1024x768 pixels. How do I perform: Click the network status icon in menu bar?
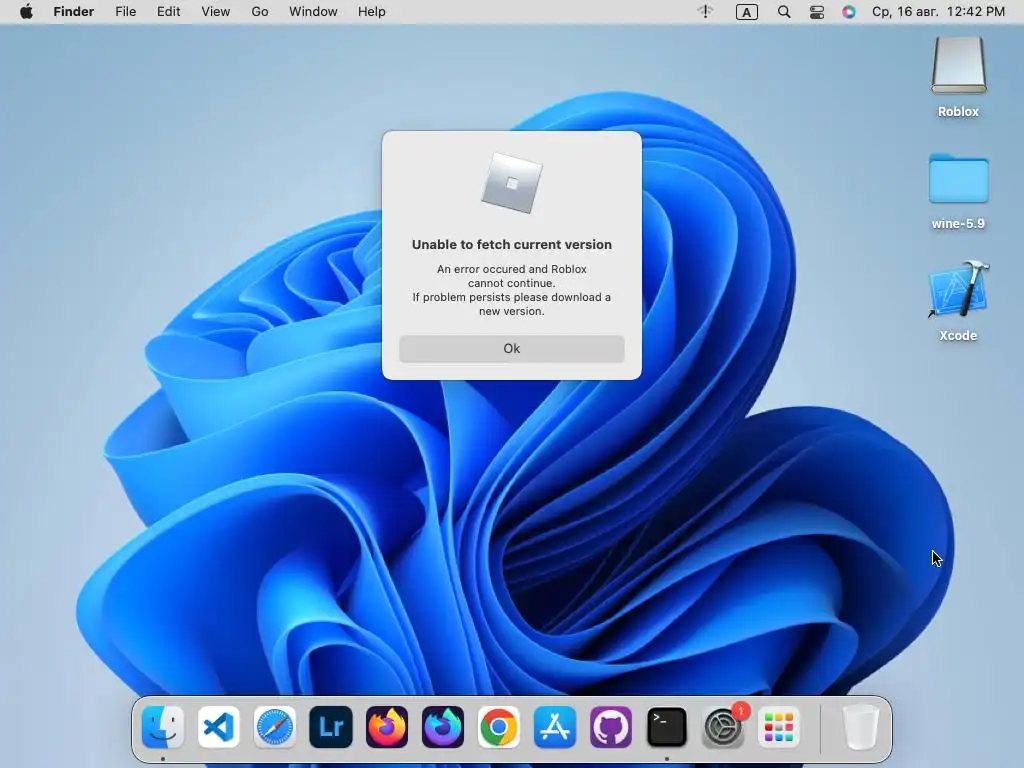pyautogui.click(x=705, y=12)
